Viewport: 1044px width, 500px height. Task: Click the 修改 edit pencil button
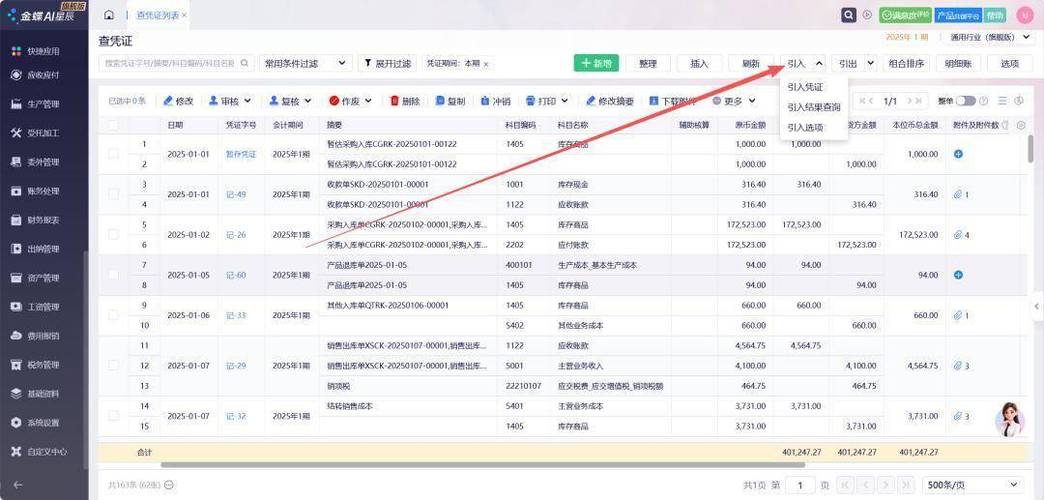pyautogui.click(x=178, y=101)
